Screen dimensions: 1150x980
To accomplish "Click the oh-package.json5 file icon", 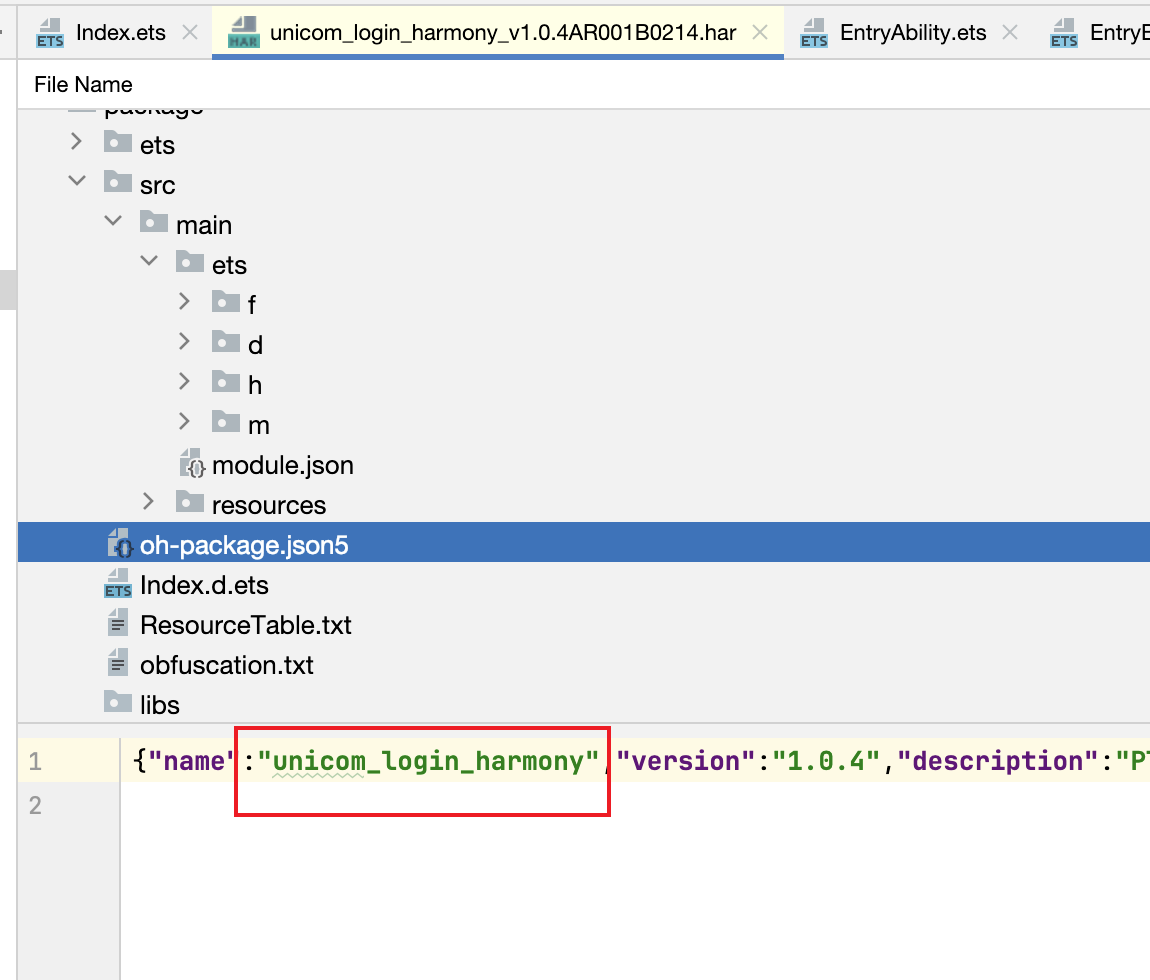I will coord(120,544).
